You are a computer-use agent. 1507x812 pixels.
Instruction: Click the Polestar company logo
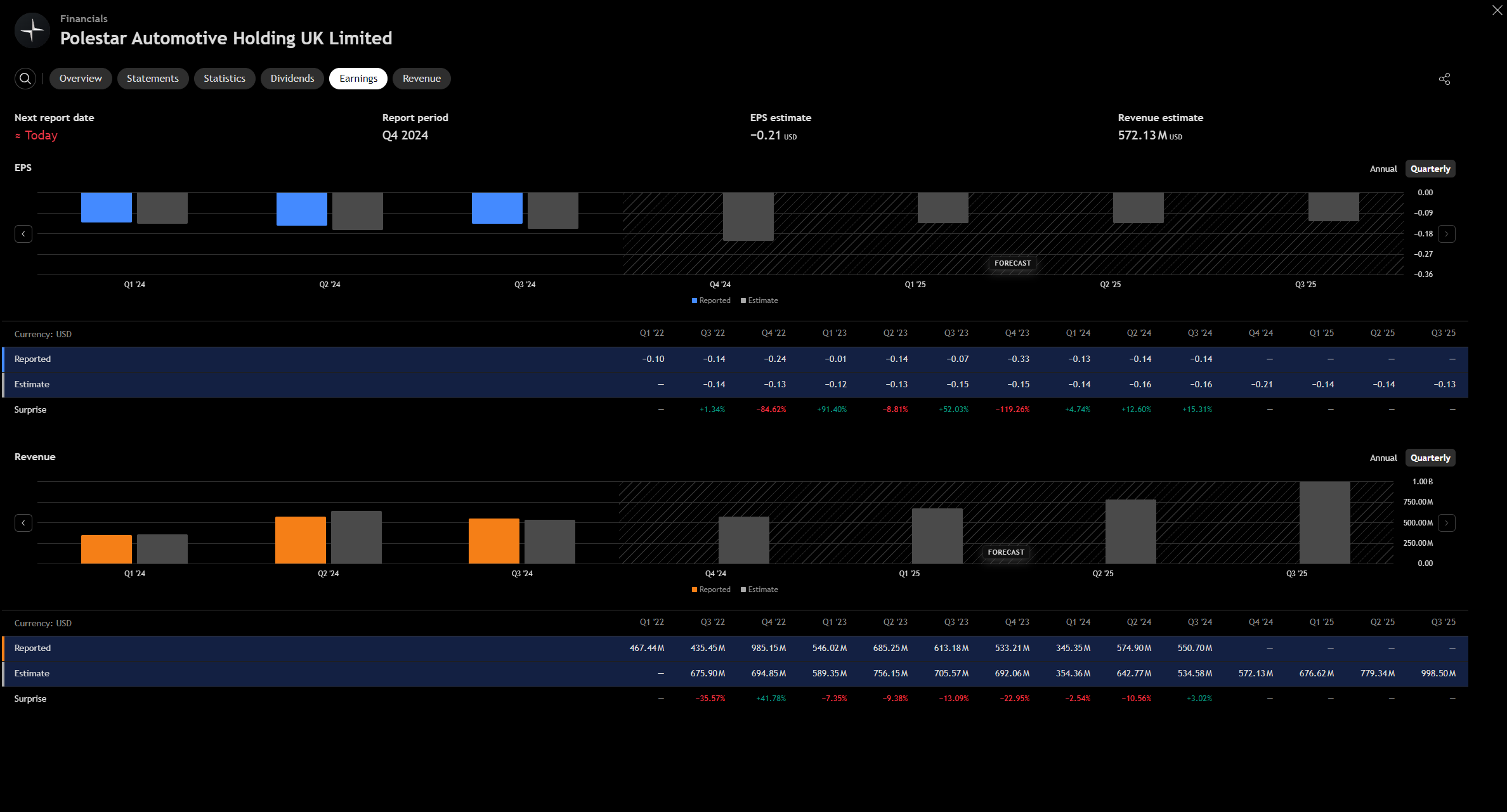[32, 30]
